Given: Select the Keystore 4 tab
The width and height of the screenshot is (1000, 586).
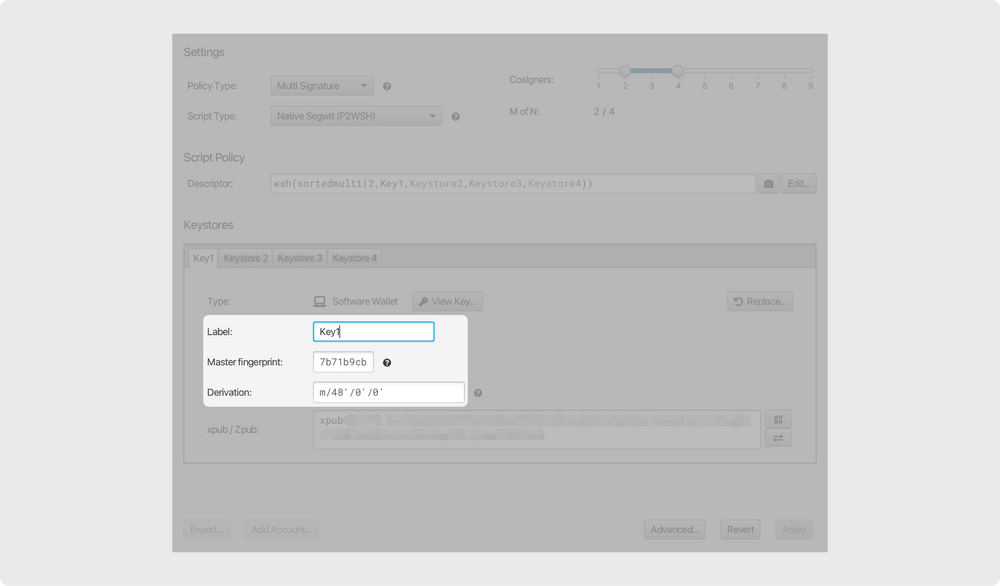Looking at the screenshot, I should [354, 257].
